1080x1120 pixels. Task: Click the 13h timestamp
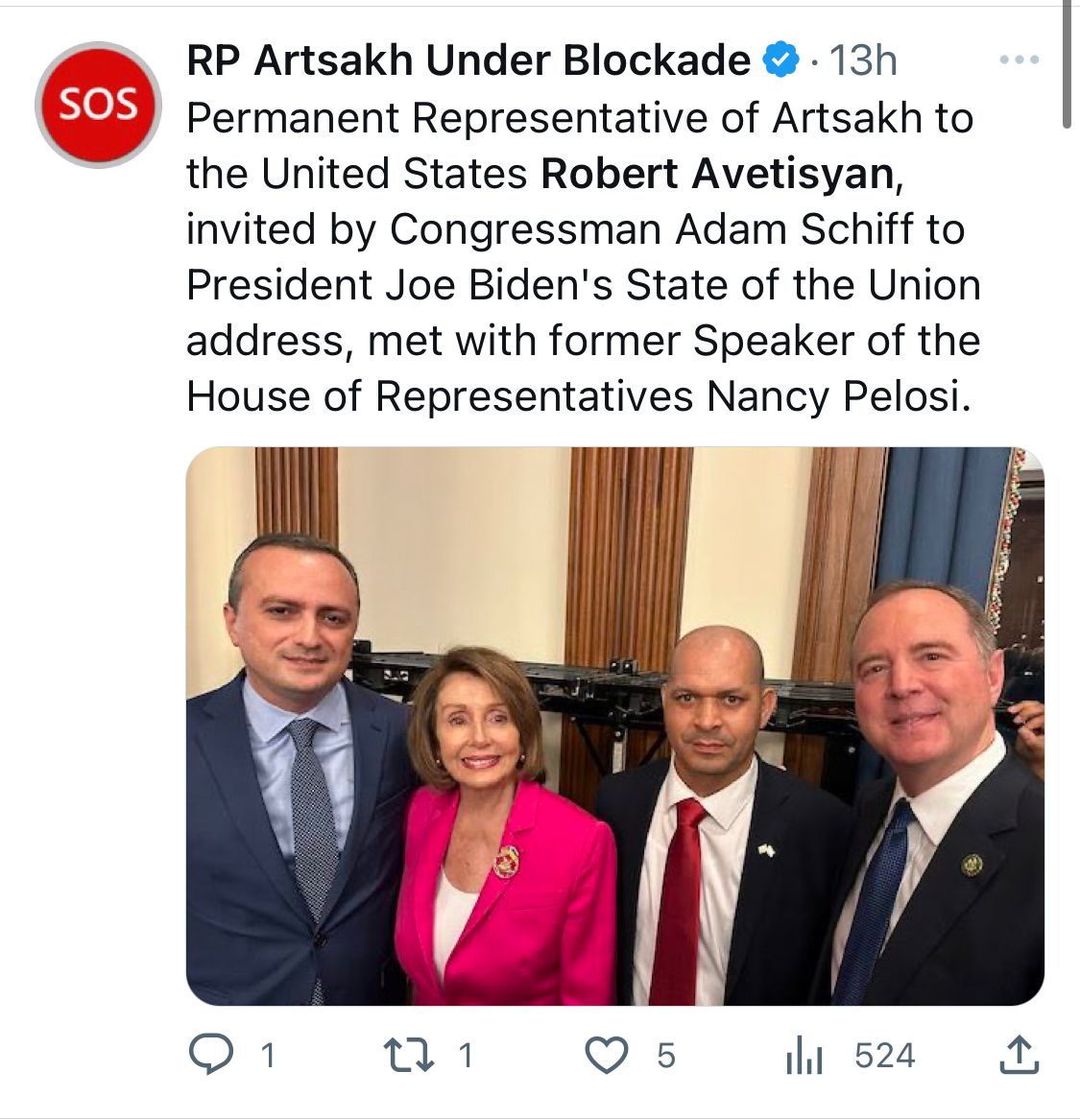click(x=863, y=60)
